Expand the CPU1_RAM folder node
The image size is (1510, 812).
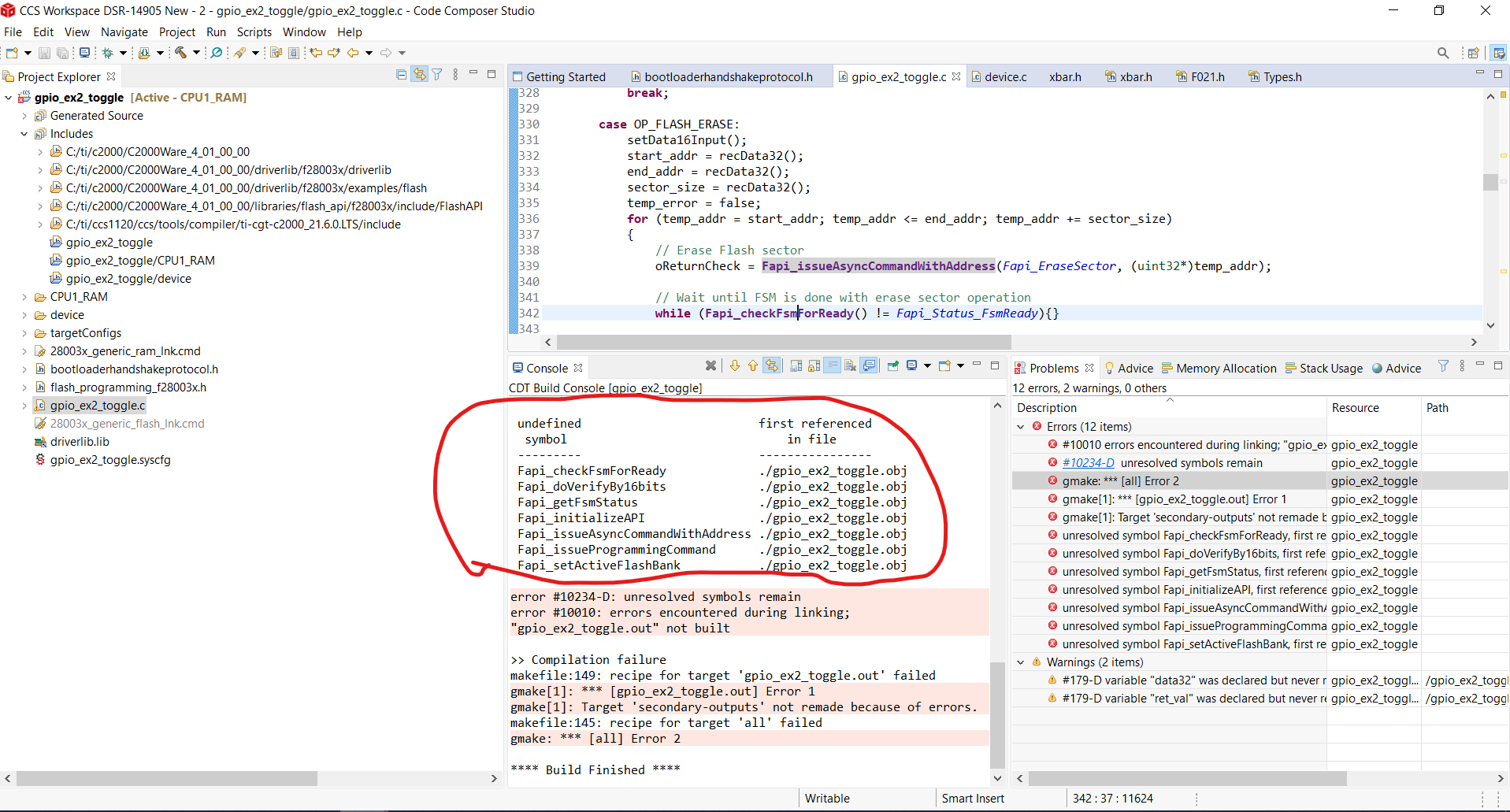click(x=24, y=297)
